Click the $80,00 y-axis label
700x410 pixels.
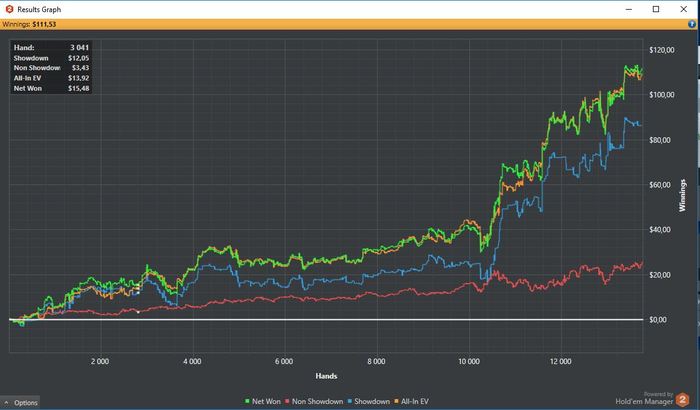pos(660,140)
